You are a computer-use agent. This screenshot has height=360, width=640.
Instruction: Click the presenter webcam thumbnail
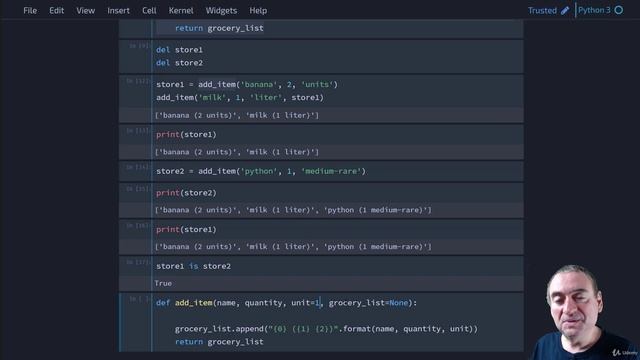(584, 312)
